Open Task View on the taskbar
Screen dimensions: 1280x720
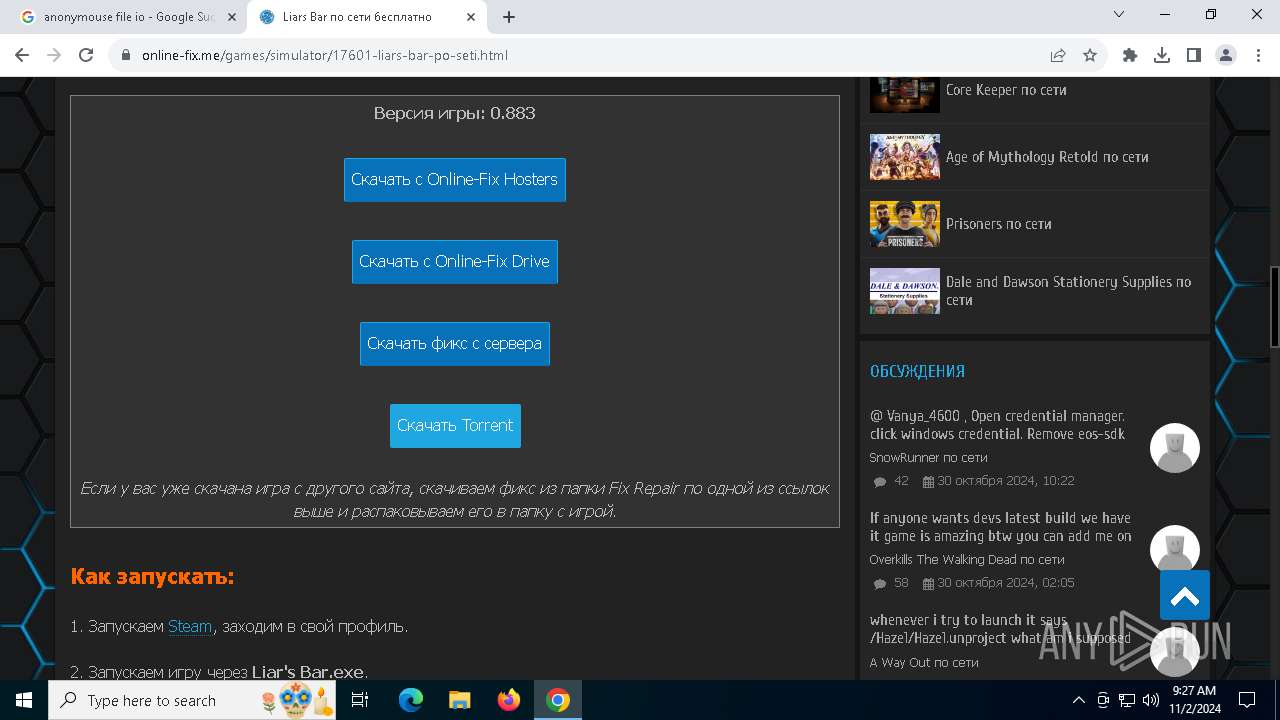coord(361,700)
